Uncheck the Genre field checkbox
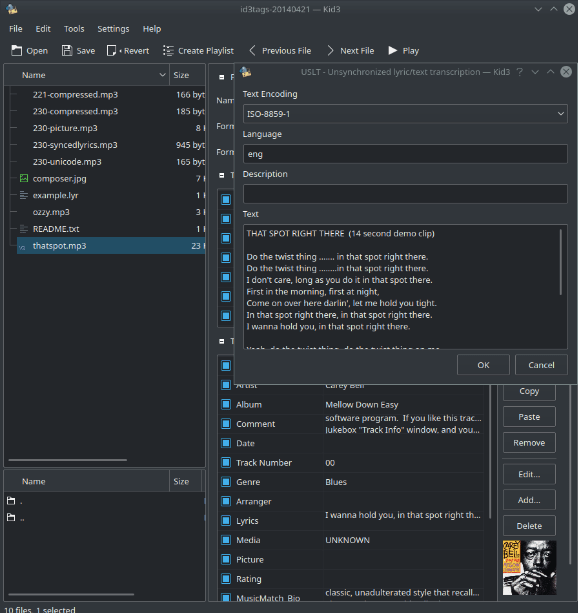This screenshot has width=578, height=613. (226, 482)
